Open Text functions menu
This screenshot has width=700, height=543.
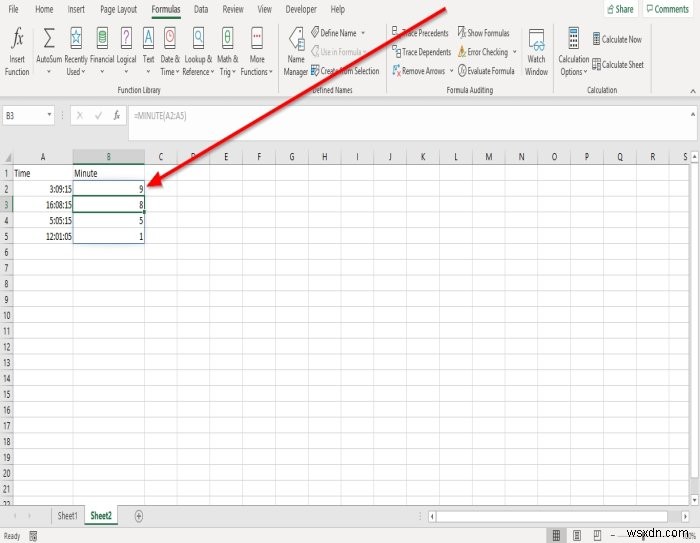coord(148,51)
